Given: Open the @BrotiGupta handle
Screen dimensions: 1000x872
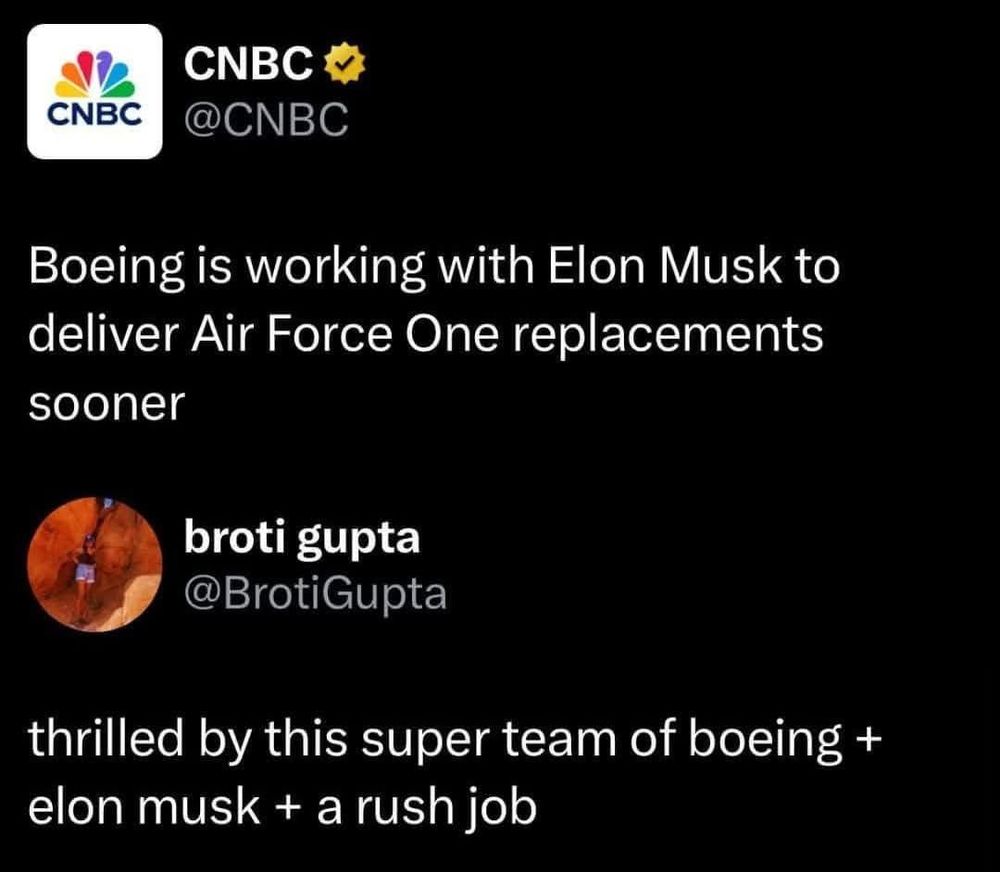Looking at the screenshot, I should [x=316, y=594].
